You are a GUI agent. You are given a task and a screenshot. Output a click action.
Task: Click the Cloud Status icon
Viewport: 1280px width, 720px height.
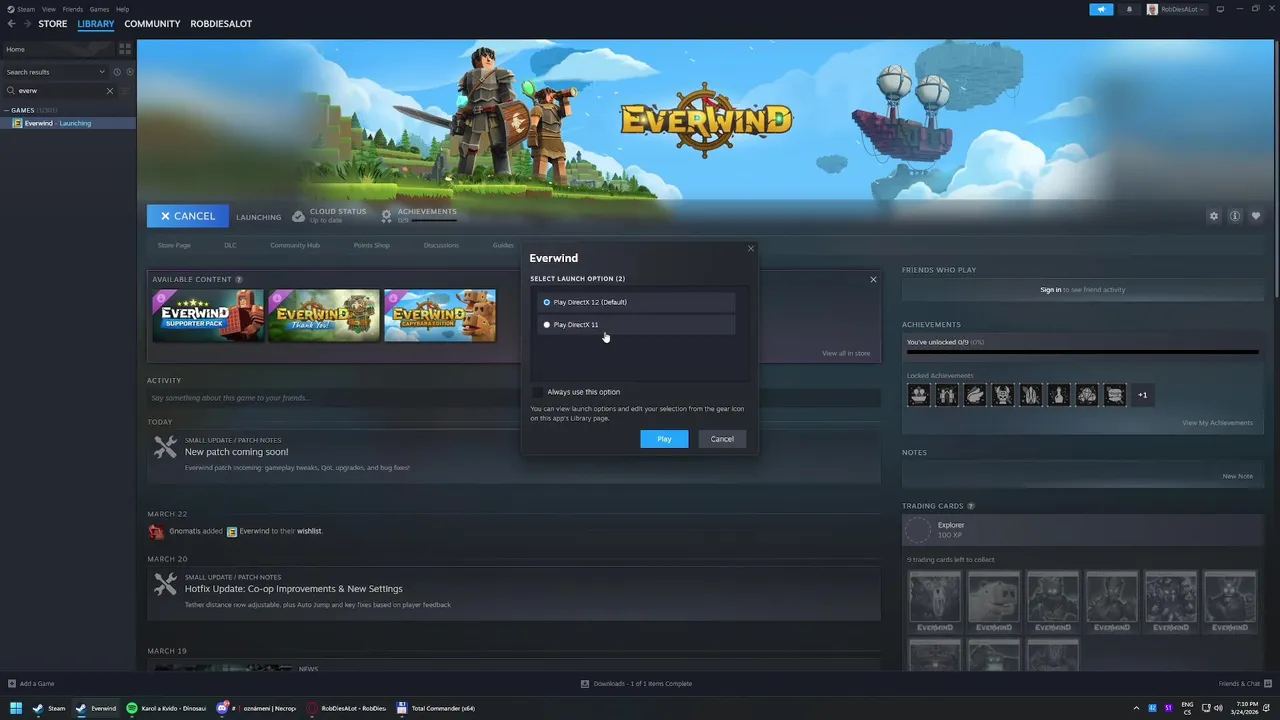298,216
